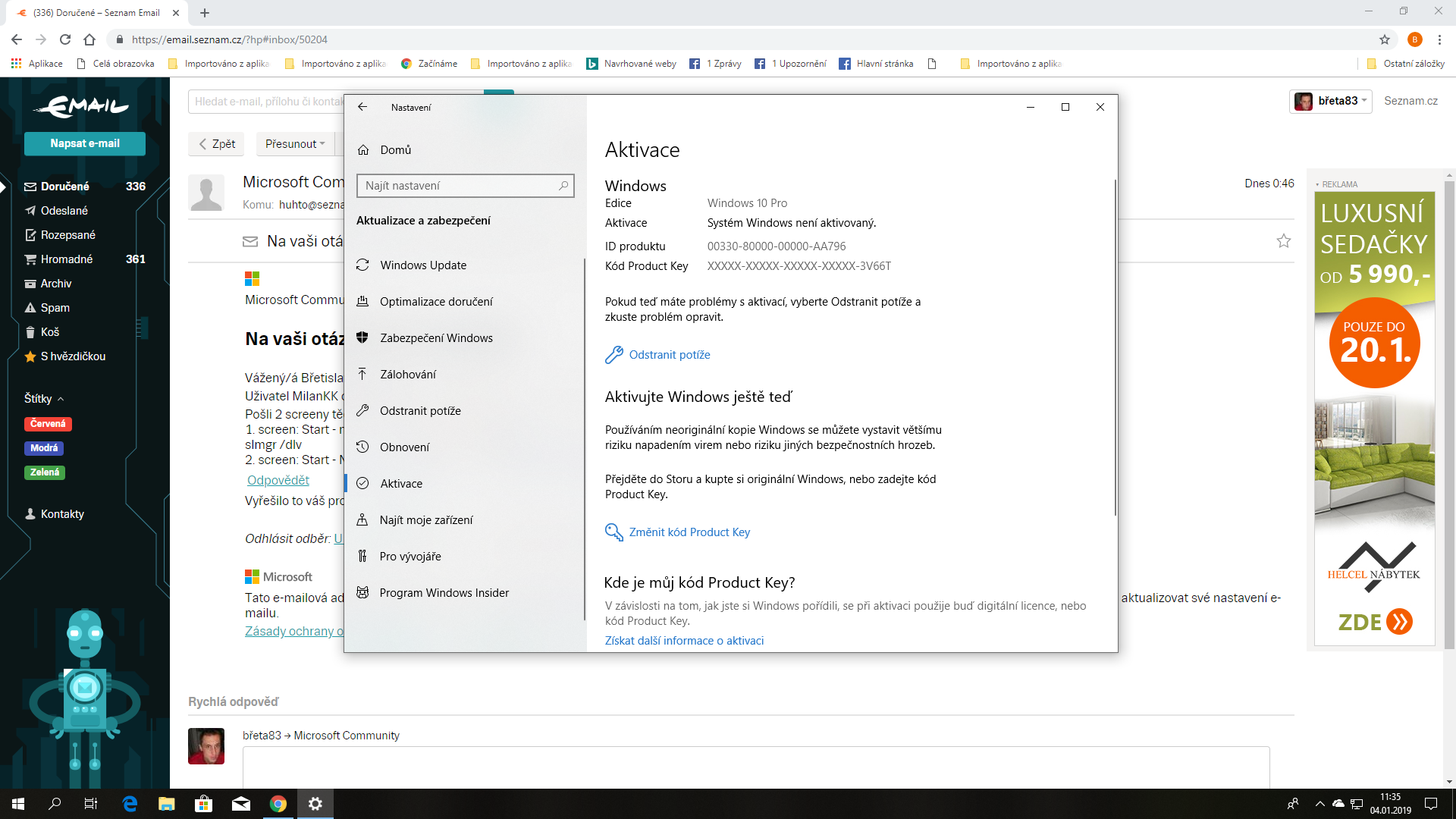Open Koš trash folder
1456x819 pixels.
pos(49,332)
